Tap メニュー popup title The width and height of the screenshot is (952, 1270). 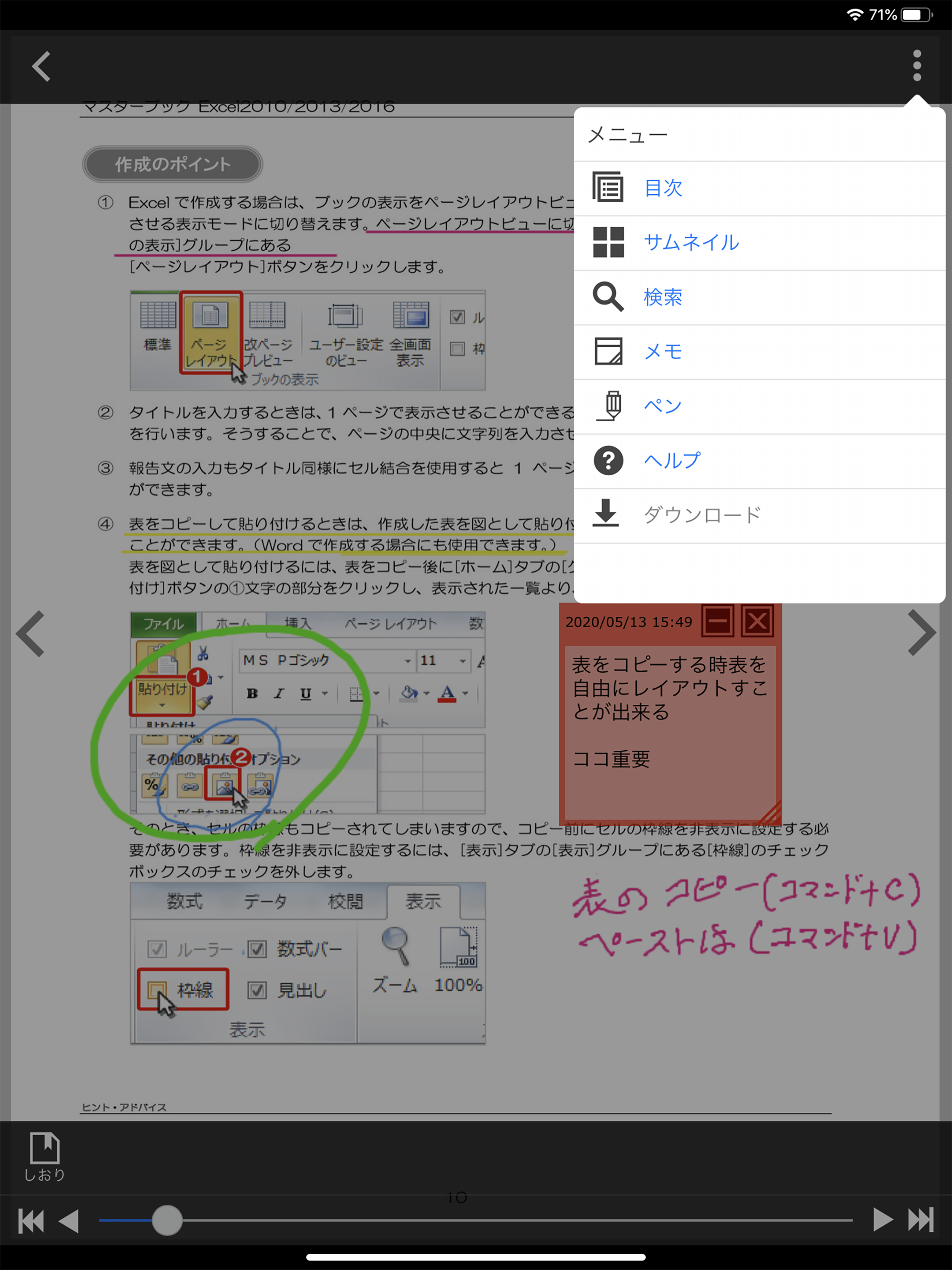pos(628,135)
